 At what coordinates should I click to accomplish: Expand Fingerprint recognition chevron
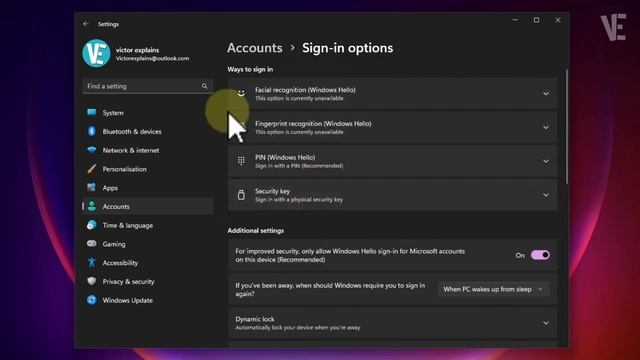coord(546,127)
